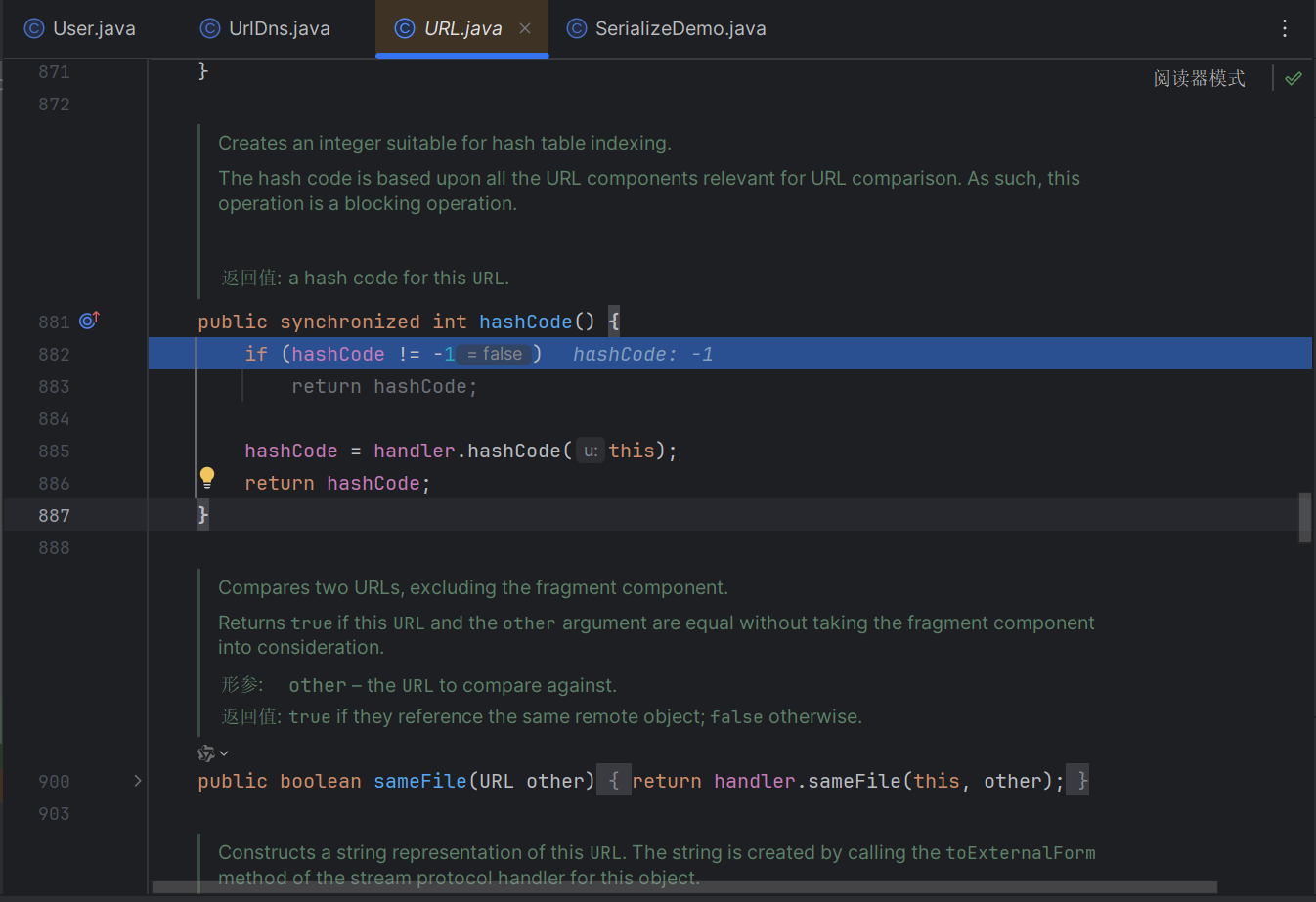Click the horizontal scrollbar at editor bottom
Screen dimensions: 1316x902
click(x=684, y=887)
